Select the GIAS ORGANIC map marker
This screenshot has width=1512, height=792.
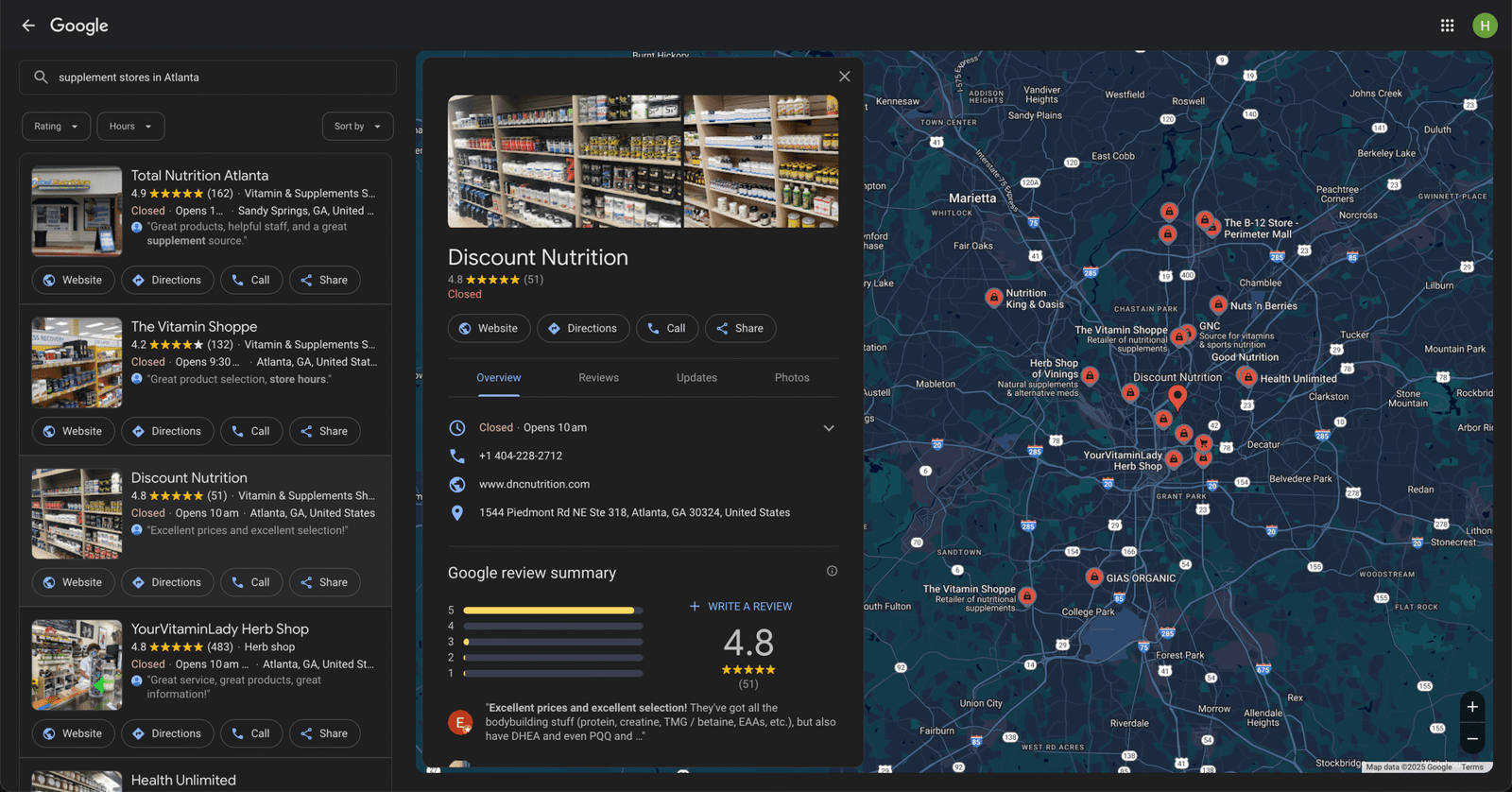point(1093,577)
